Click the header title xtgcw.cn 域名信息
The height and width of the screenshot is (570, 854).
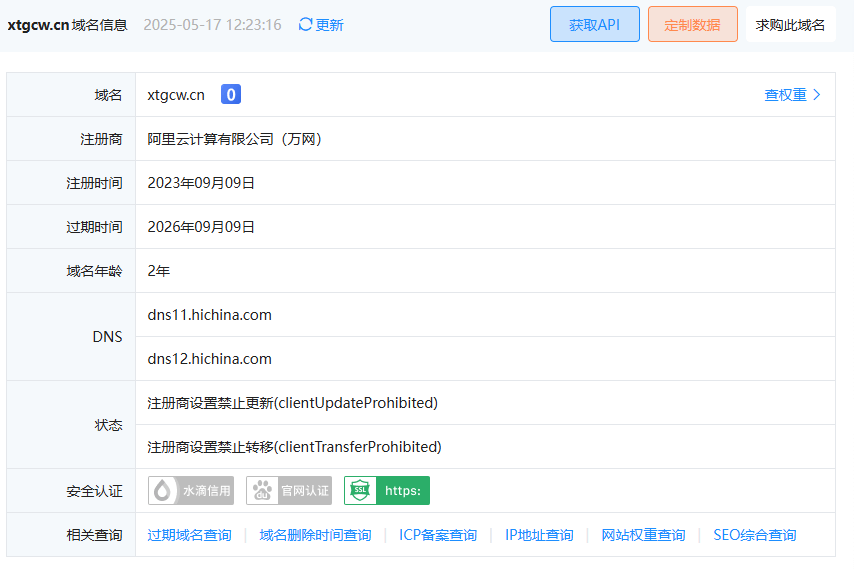tap(68, 25)
